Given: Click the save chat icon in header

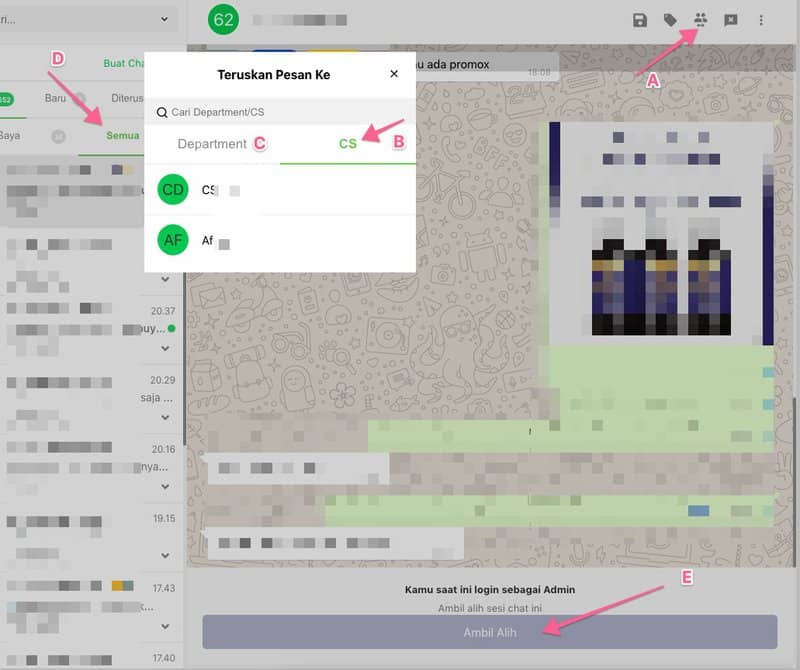Looking at the screenshot, I should point(640,20).
